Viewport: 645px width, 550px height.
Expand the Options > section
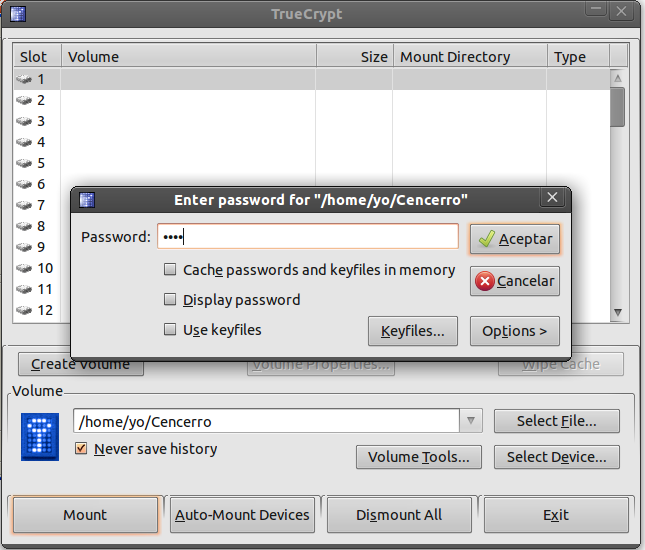pyautogui.click(x=514, y=331)
